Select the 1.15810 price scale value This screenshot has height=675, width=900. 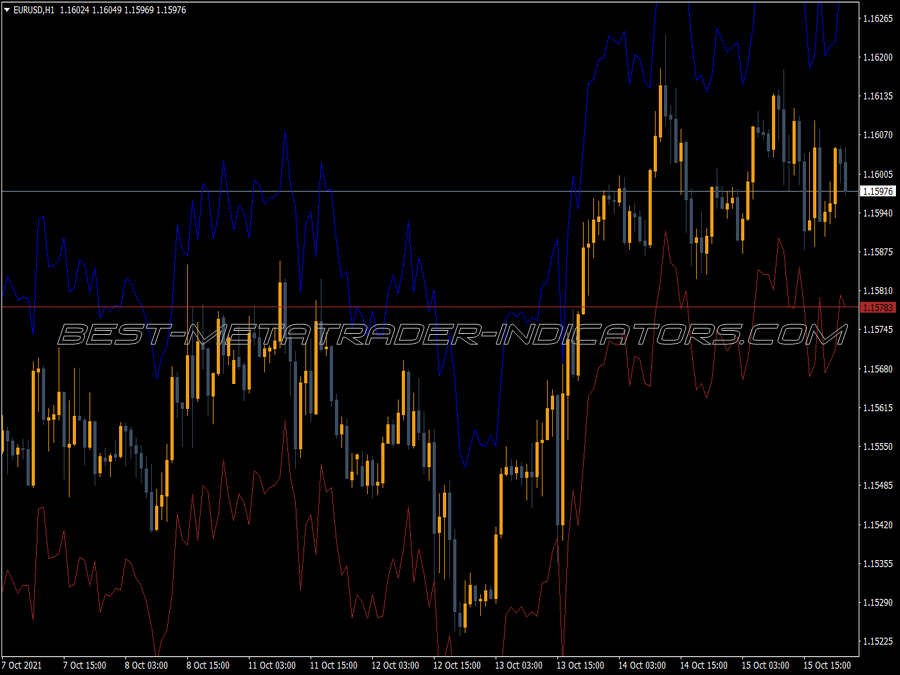click(878, 291)
